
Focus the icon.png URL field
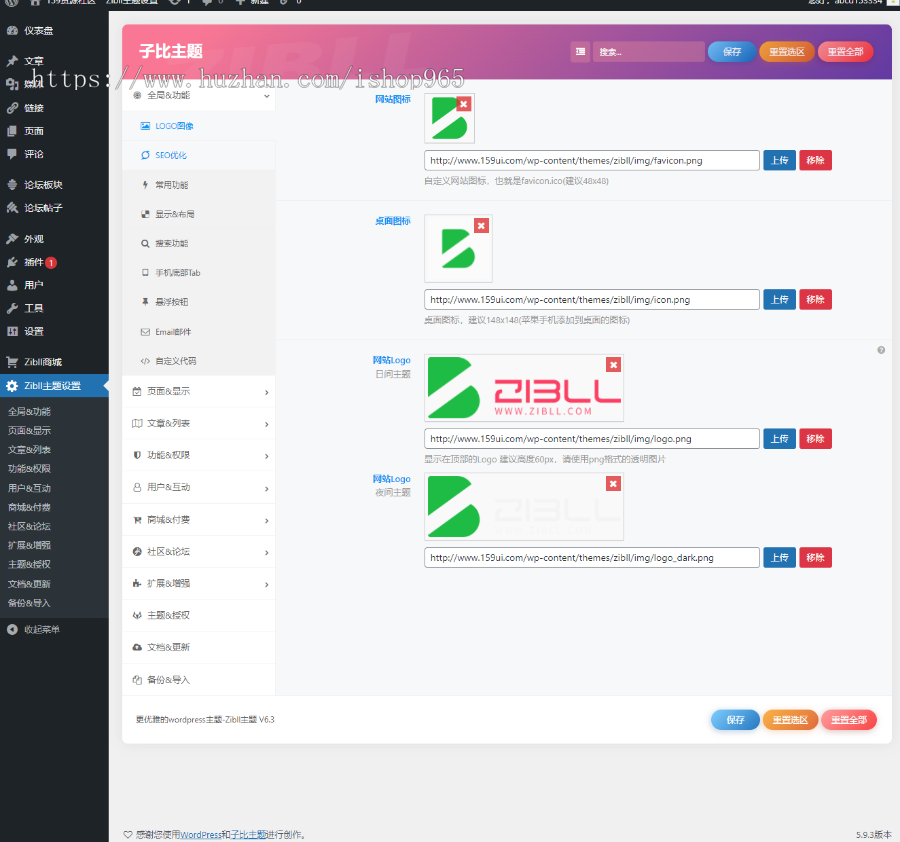(592, 300)
